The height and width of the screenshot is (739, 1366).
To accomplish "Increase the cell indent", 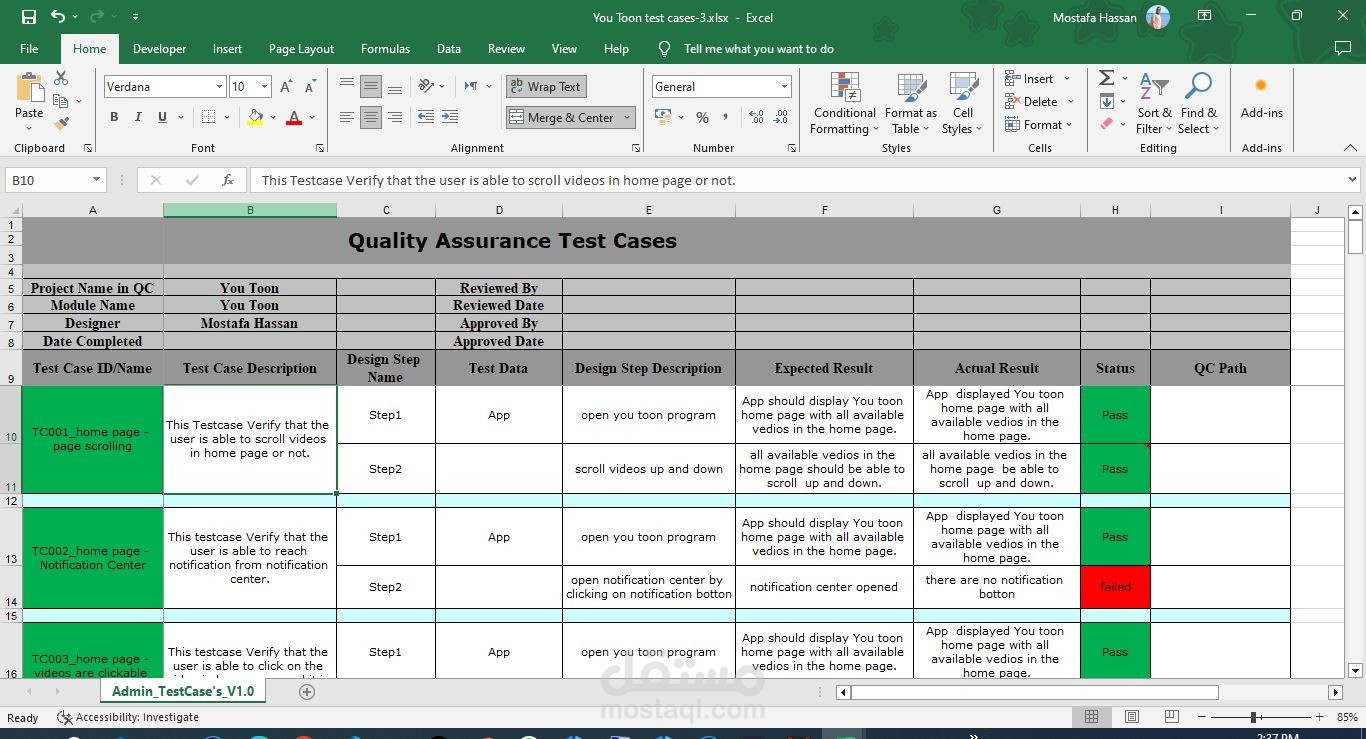I will 450,117.
